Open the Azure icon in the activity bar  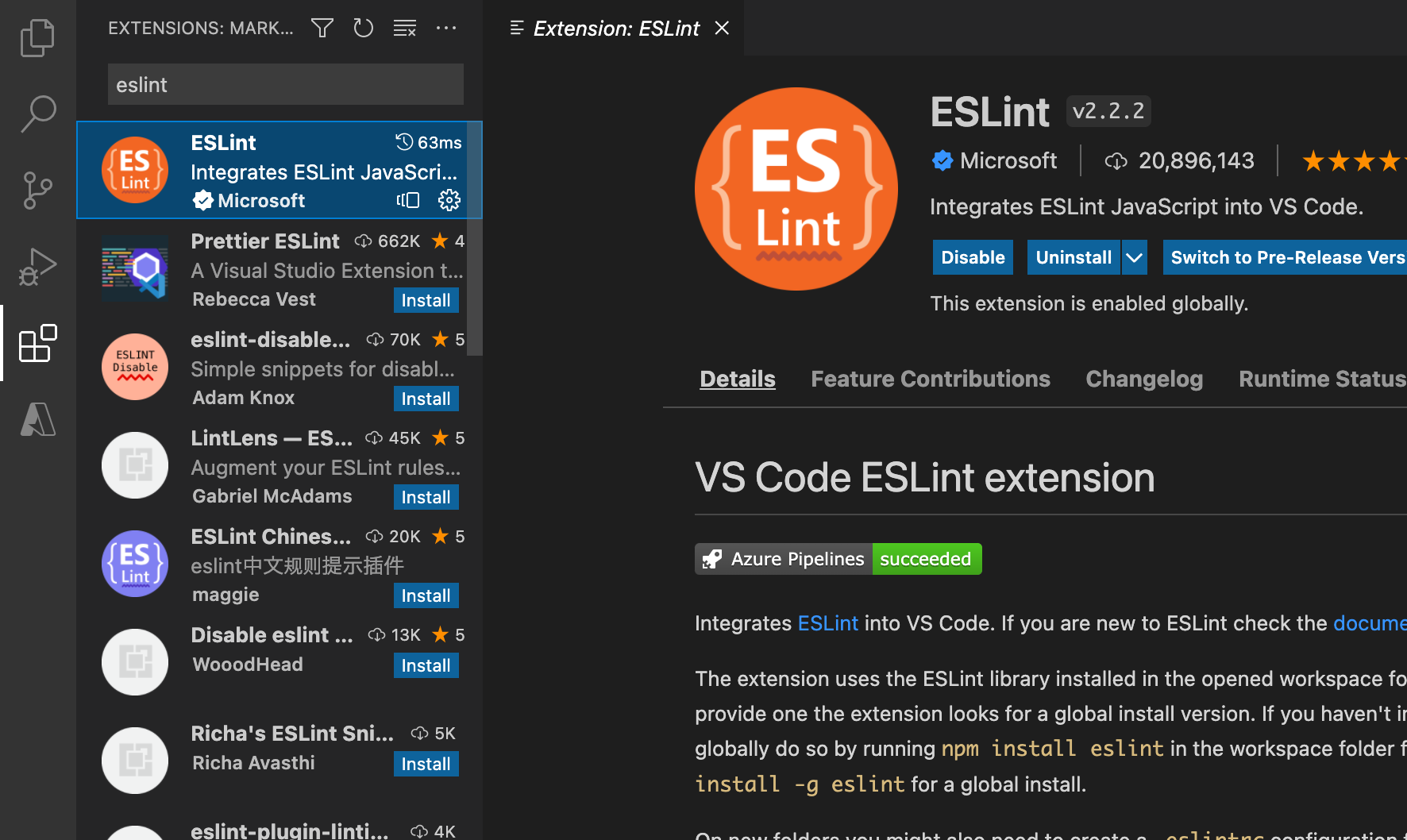(x=37, y=420)
